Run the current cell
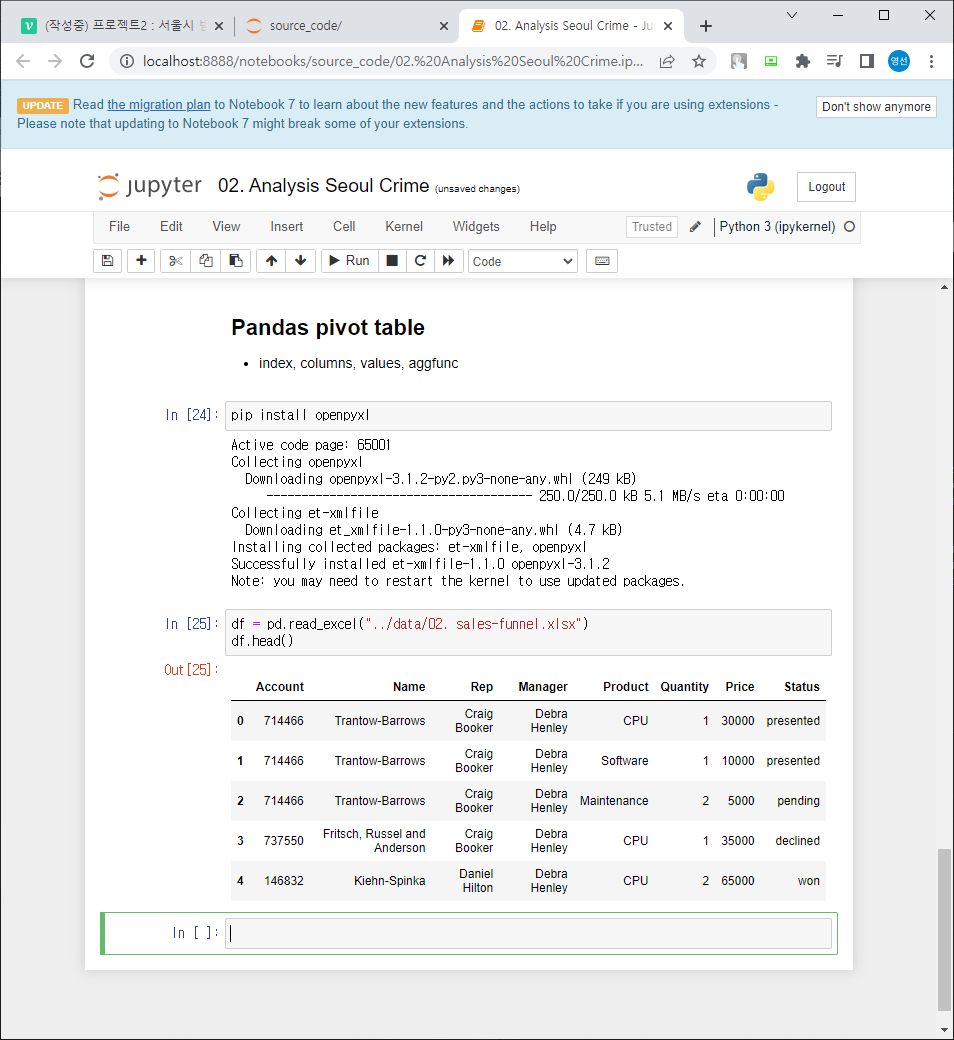 (x=350, y=261)
